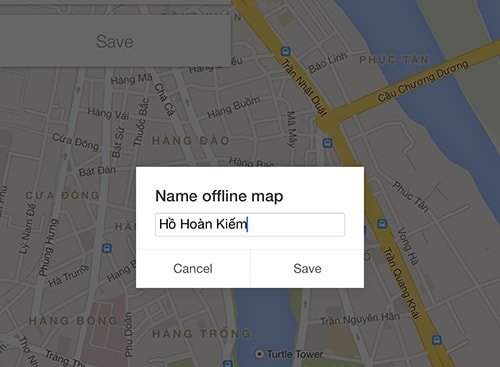Viewport: 500px width, 367px height.
Task: Click the Hàng Buồm street label
Action: click(233, 107)
